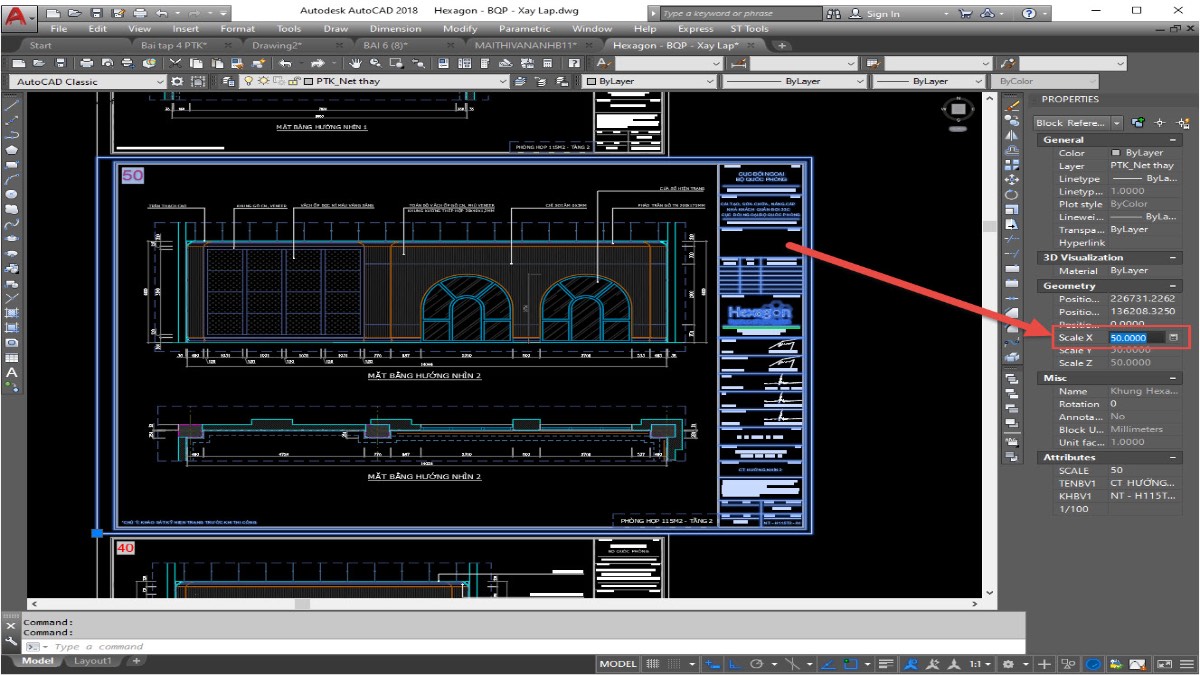This screenshot has height=675, width=1200.
Task: Open the Dimension menu
Action: pyautogui.click(x=395, y=29)
